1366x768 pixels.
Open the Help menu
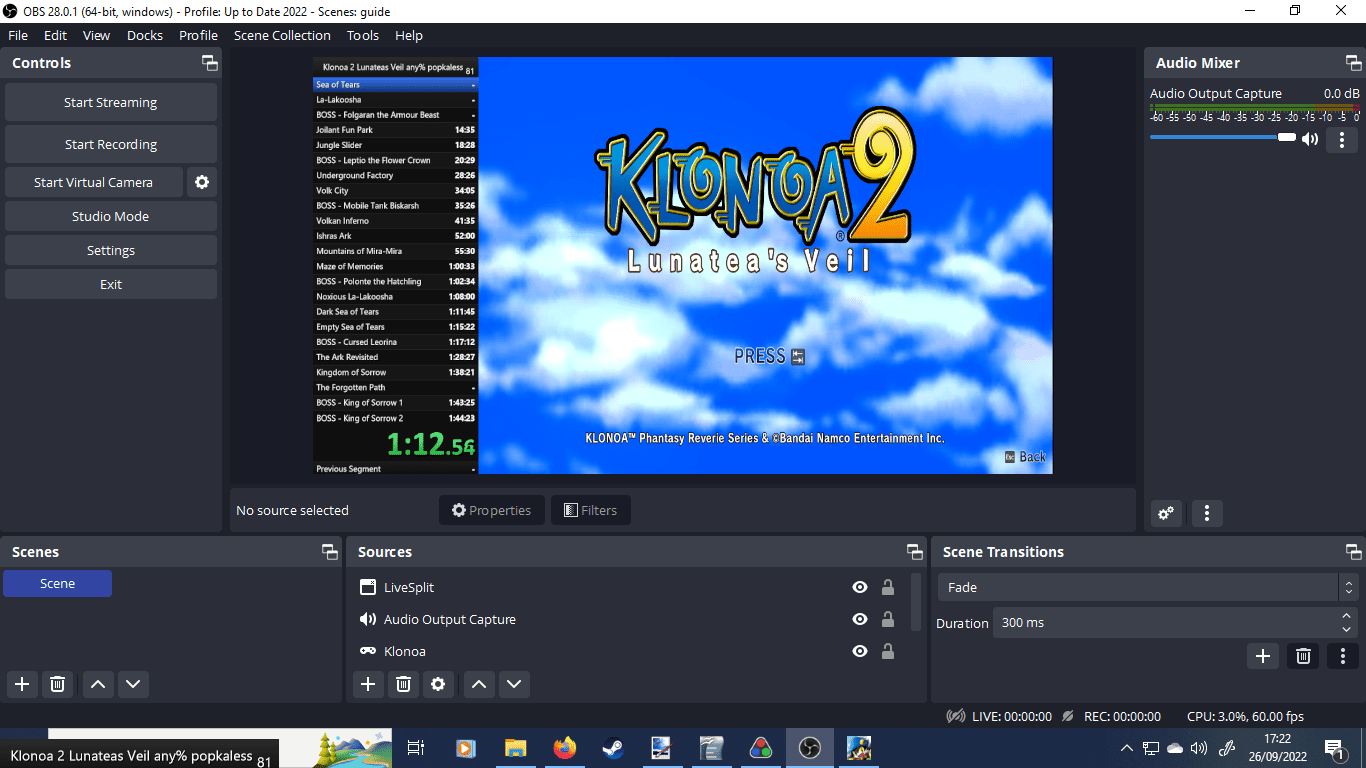click(409, 35)
